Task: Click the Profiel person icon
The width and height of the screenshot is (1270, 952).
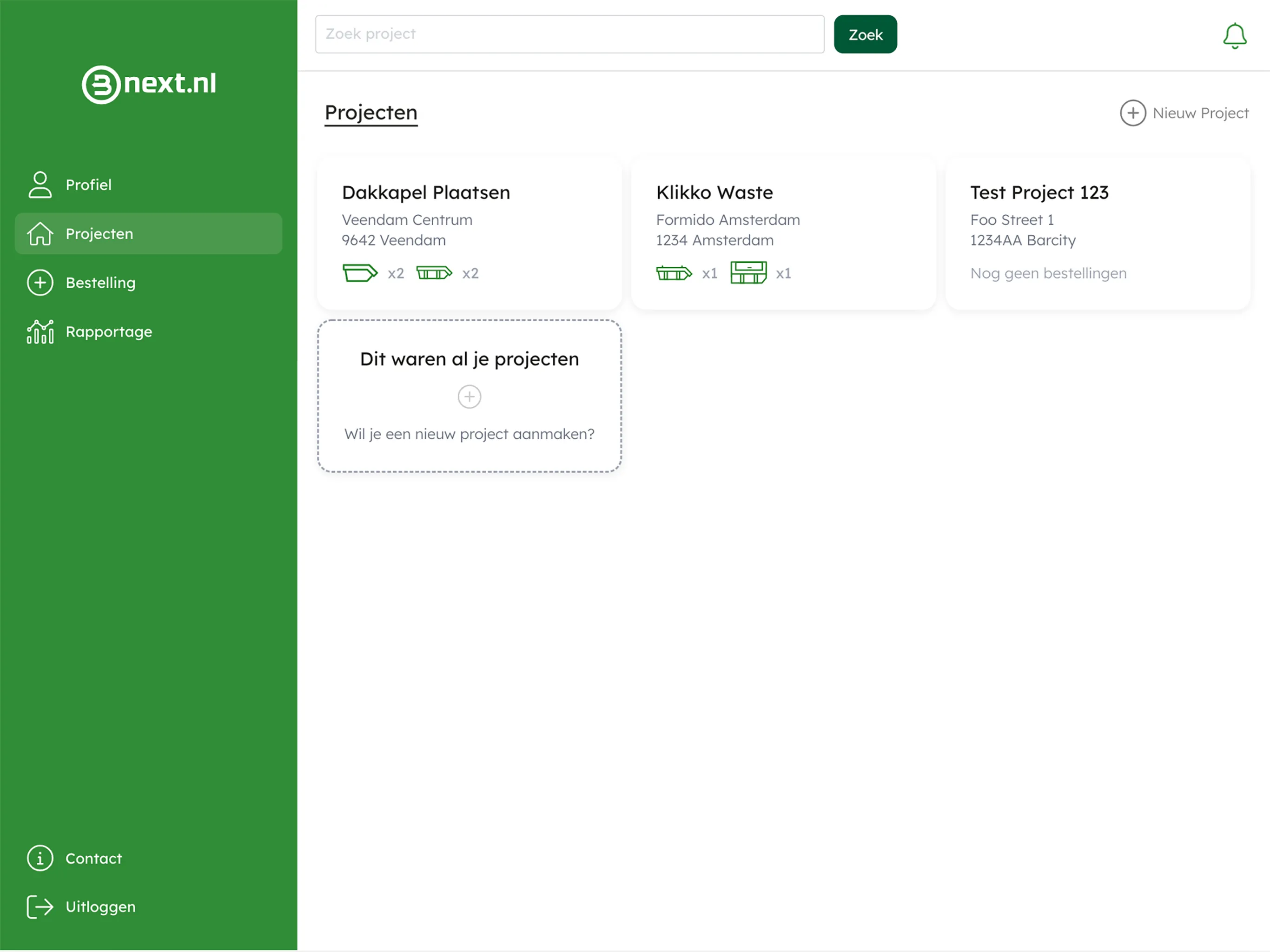Action: point(40,185)
